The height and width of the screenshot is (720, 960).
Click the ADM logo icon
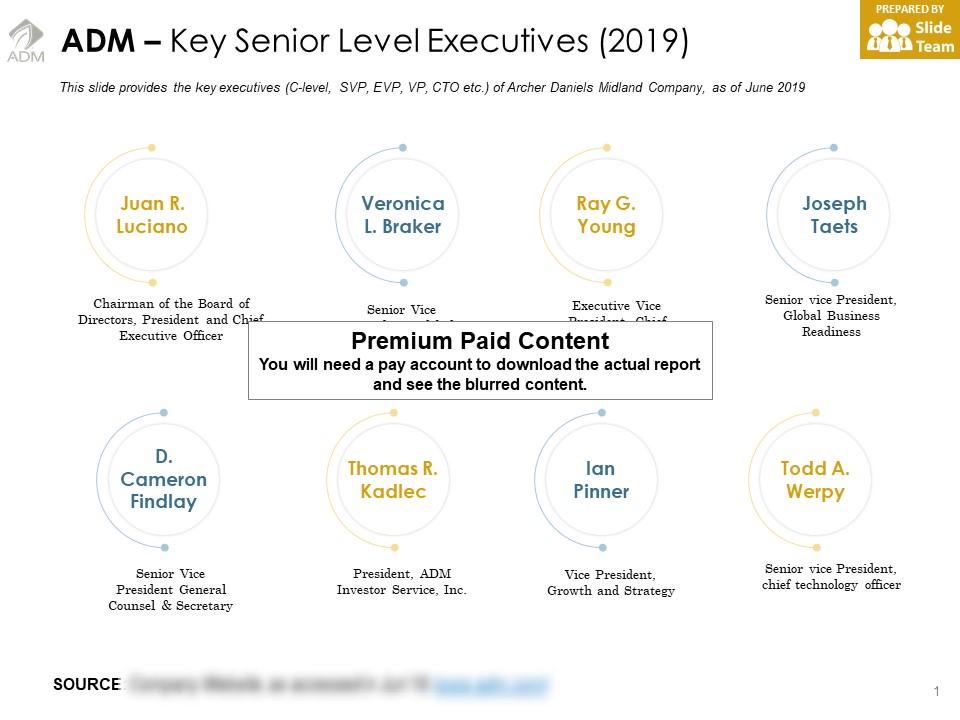pyautogui.click(x=26, y=42)
